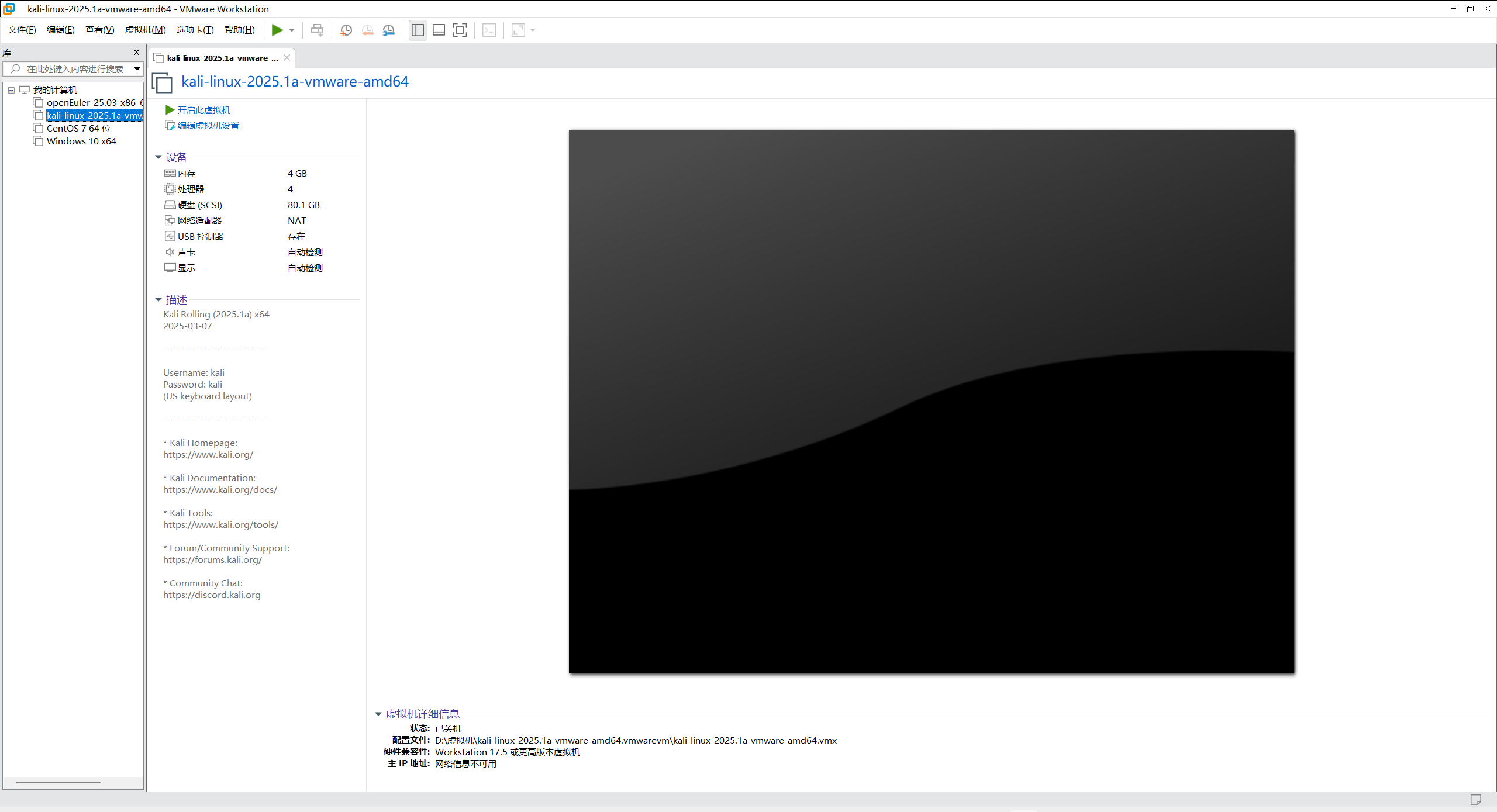The width and height of the screenshot is (1497, 812).
Task: Select Windows 10 x64 virtual machine
Action: coord(81,141)
